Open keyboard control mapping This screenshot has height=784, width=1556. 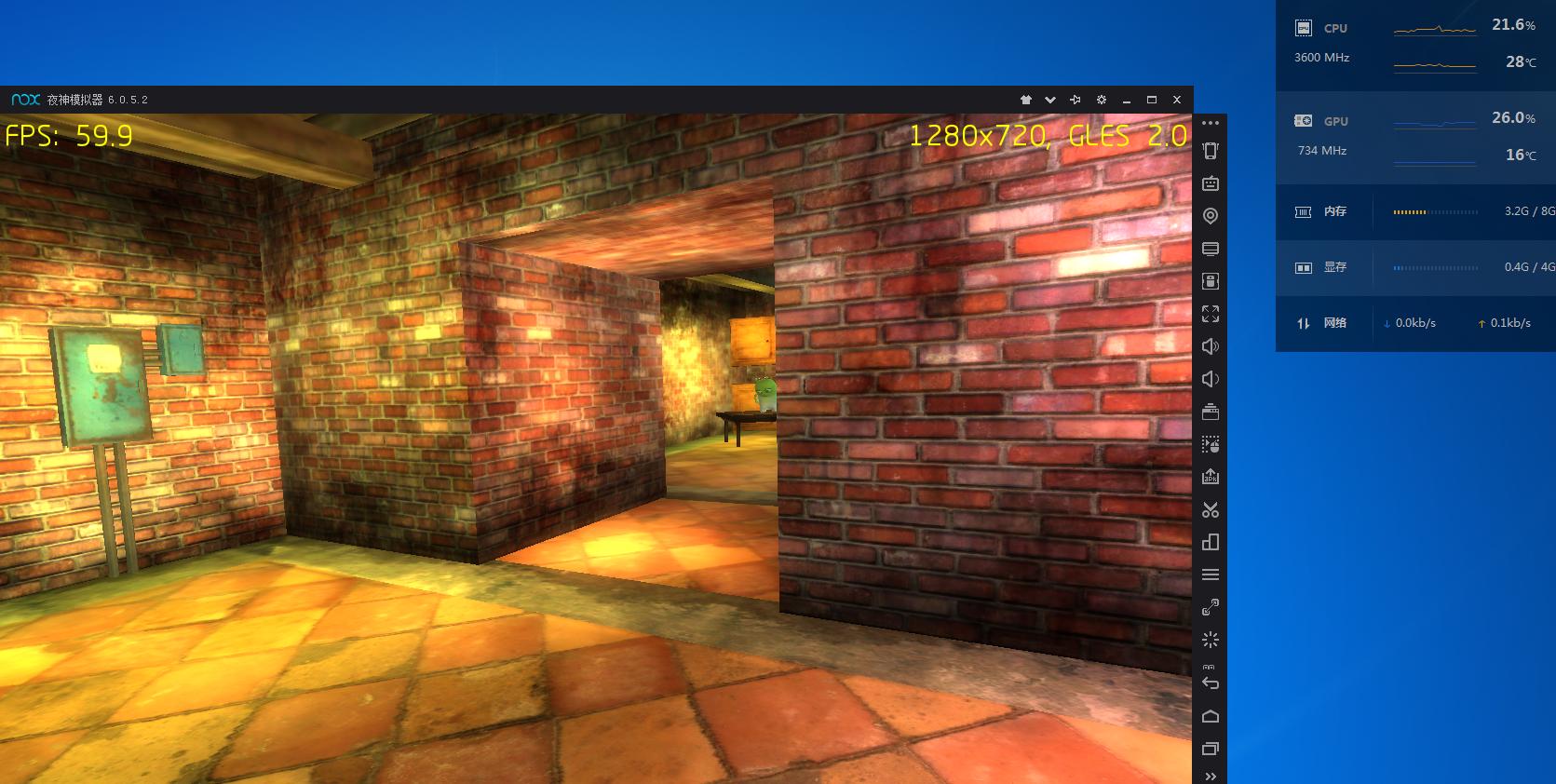click(1211, 183)
